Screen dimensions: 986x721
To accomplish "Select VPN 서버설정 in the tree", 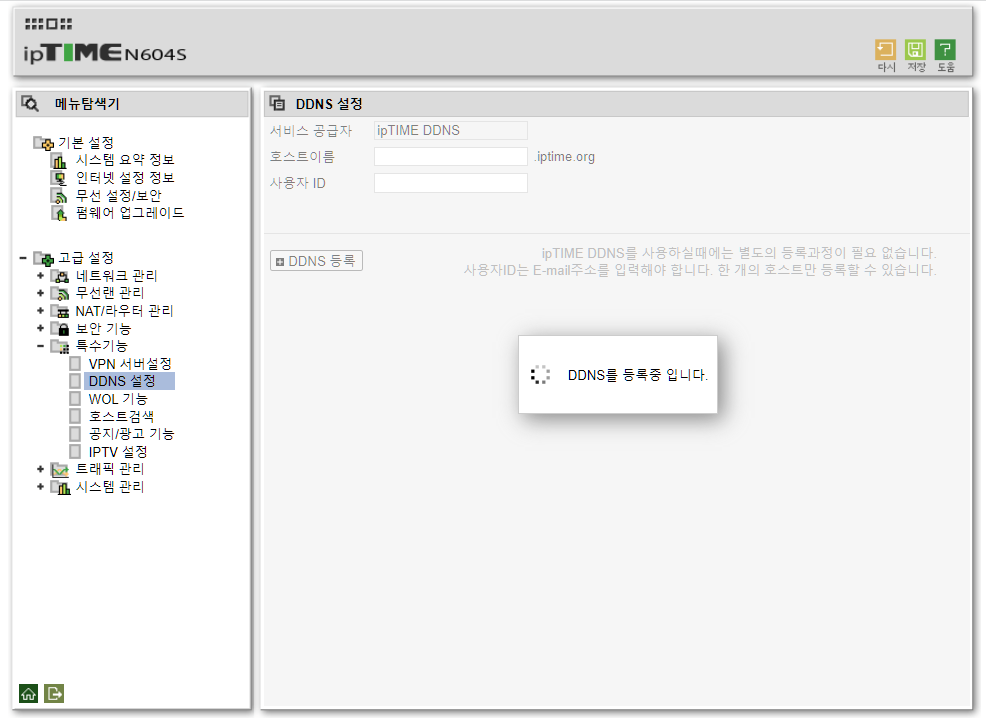I will pyautogui.click(x=130, y=364).
